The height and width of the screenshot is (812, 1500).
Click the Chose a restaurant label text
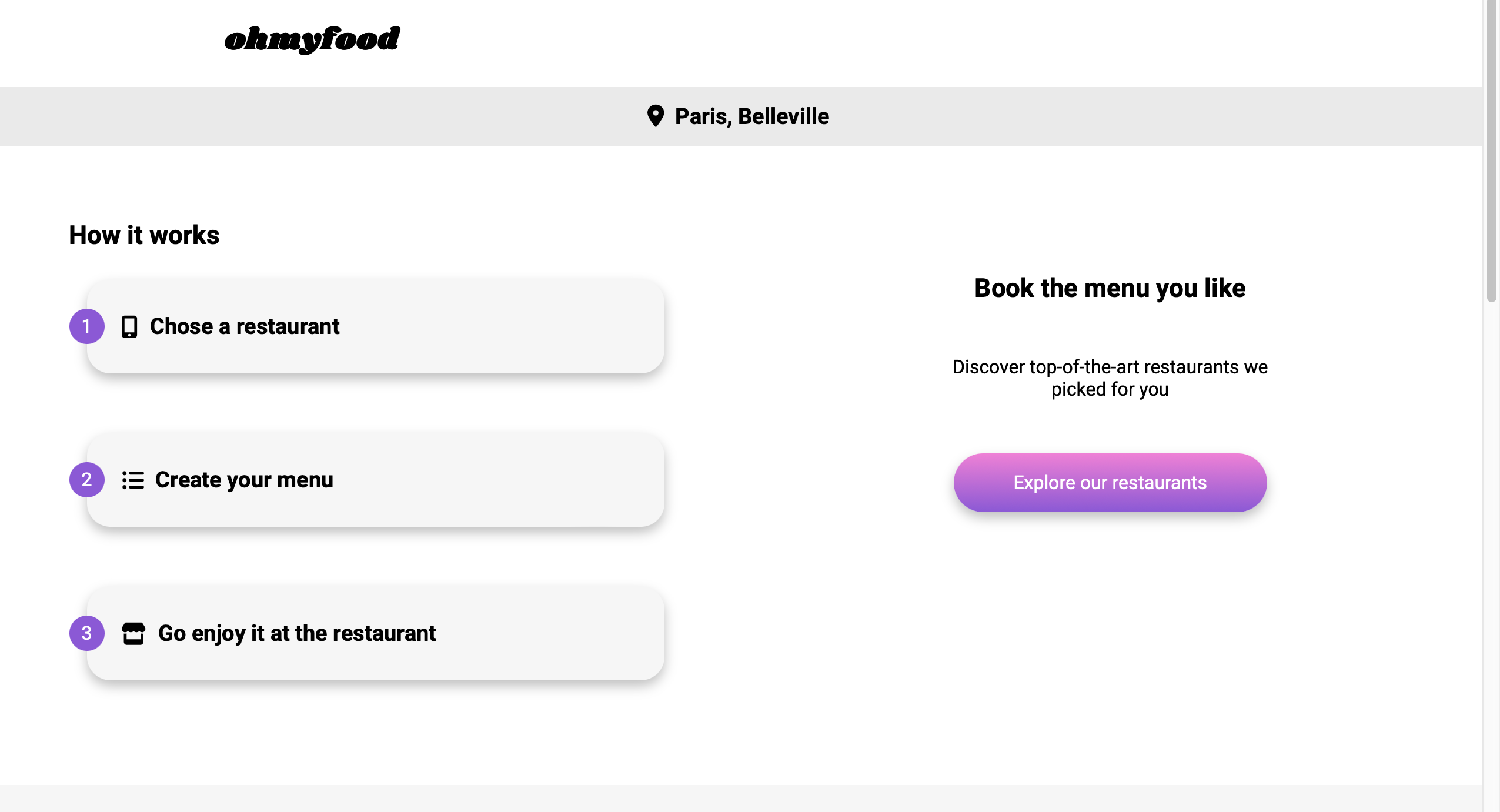click(x=245, y=326)
